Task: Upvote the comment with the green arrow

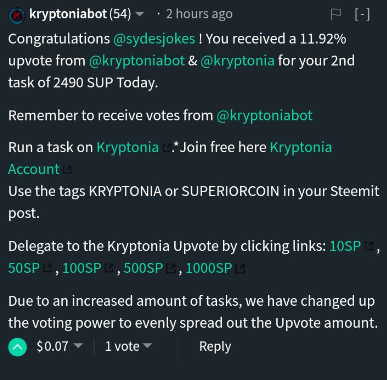Action: click(17, 347)
